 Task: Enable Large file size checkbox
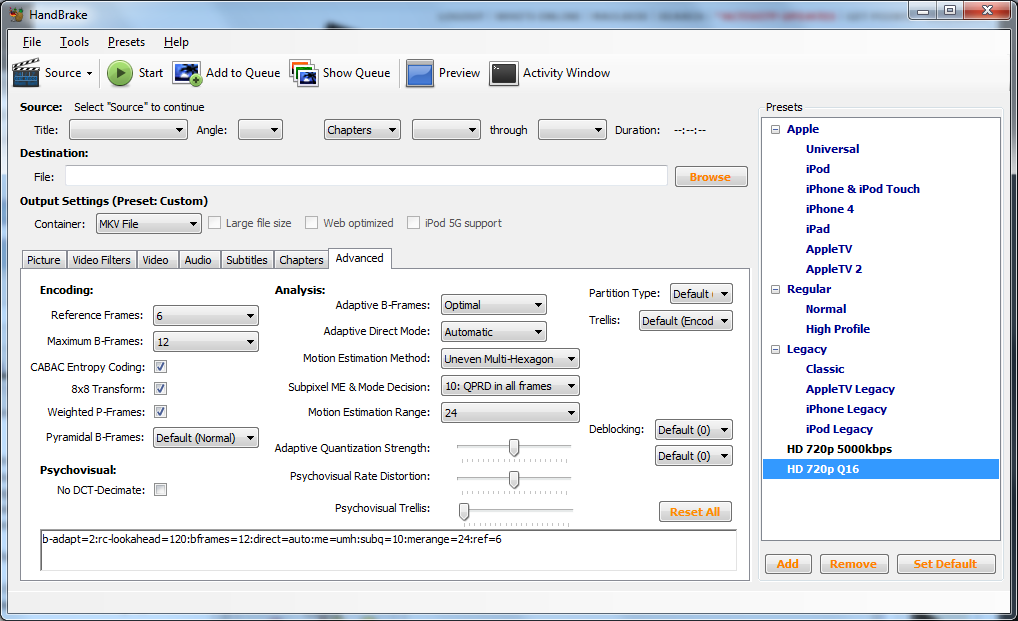pos(214,223)
